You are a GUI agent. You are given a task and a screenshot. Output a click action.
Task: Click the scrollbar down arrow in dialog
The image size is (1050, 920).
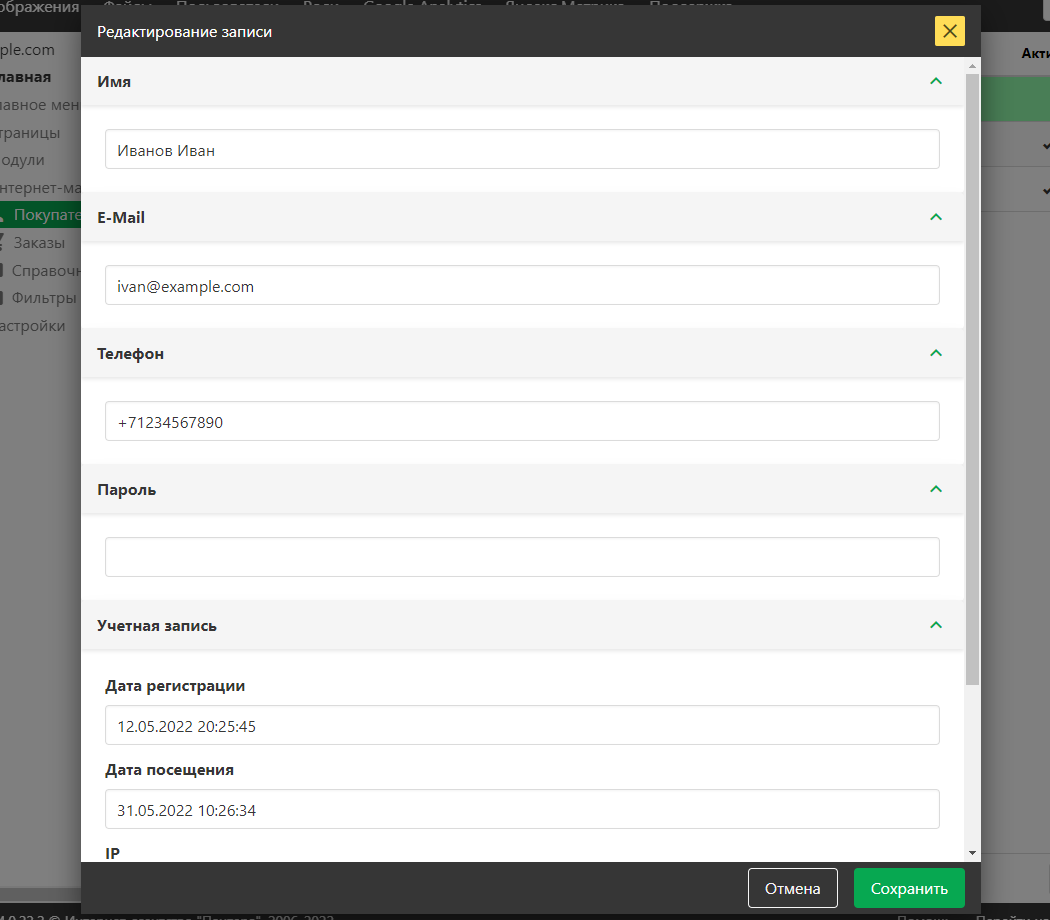pos(972,853)
